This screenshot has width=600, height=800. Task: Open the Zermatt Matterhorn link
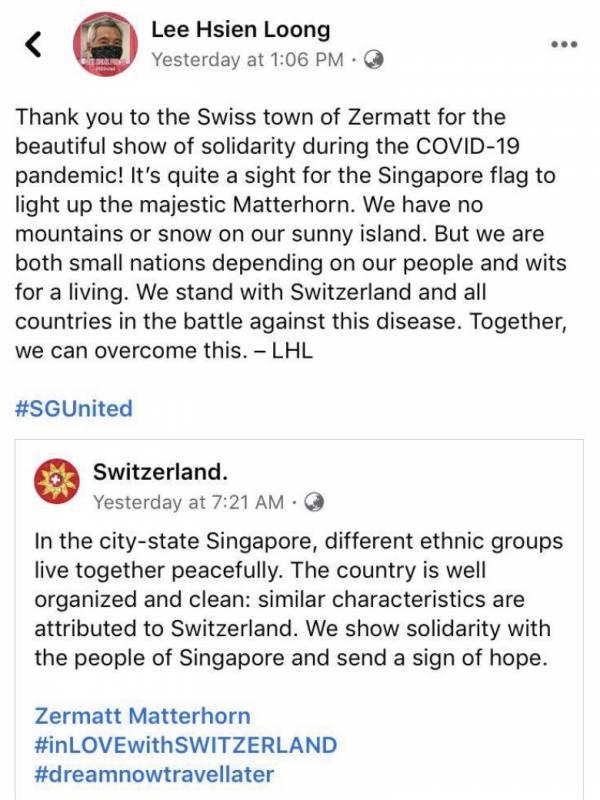(x=142, y=716)
